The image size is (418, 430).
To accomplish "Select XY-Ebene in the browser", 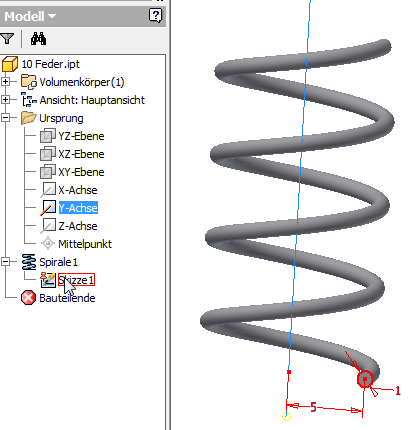I will coord(81,172).
